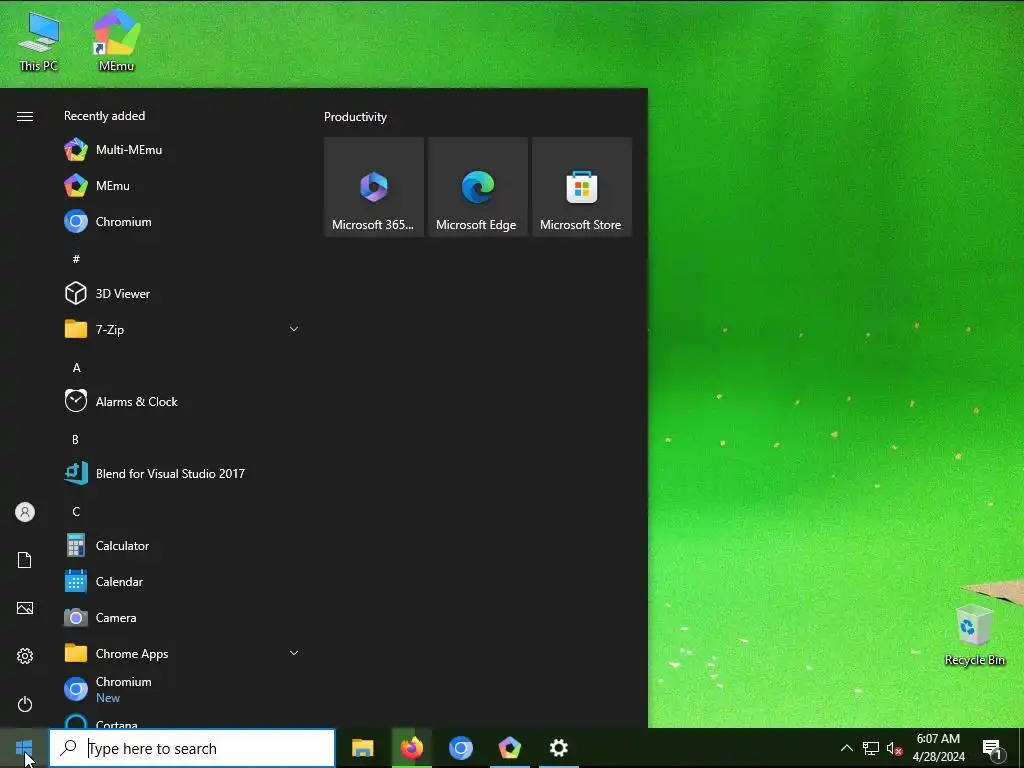Click the B letter header in app list

[76, 440]
